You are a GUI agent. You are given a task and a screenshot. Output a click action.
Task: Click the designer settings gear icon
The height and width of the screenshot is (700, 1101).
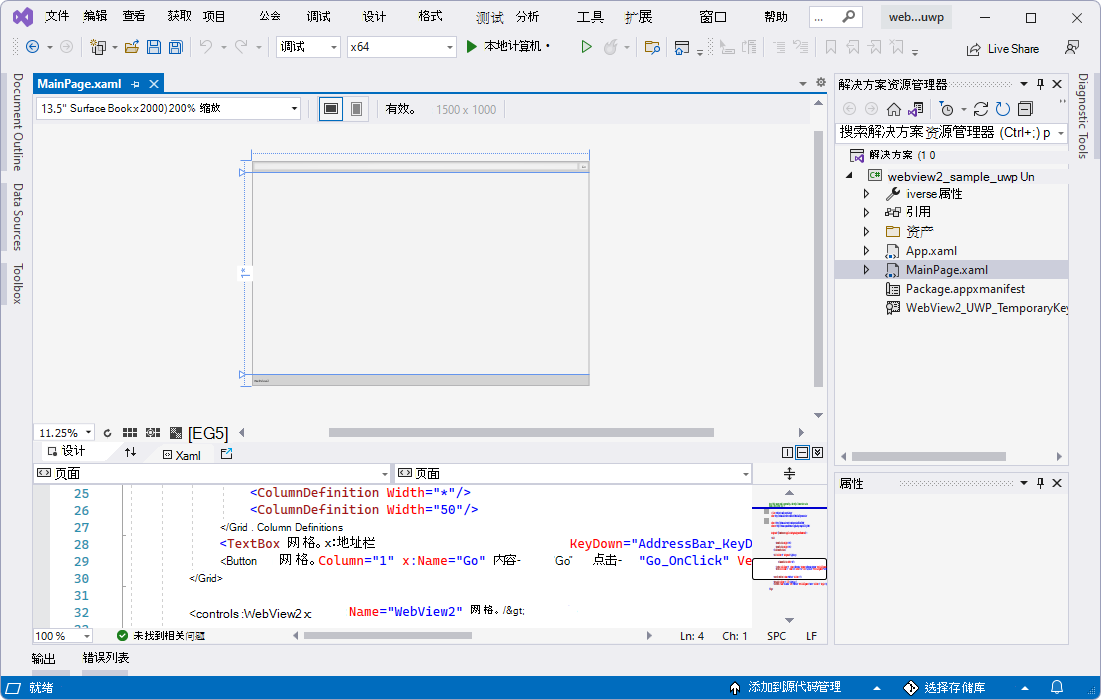pyautogui.click(x=821, y=83)
